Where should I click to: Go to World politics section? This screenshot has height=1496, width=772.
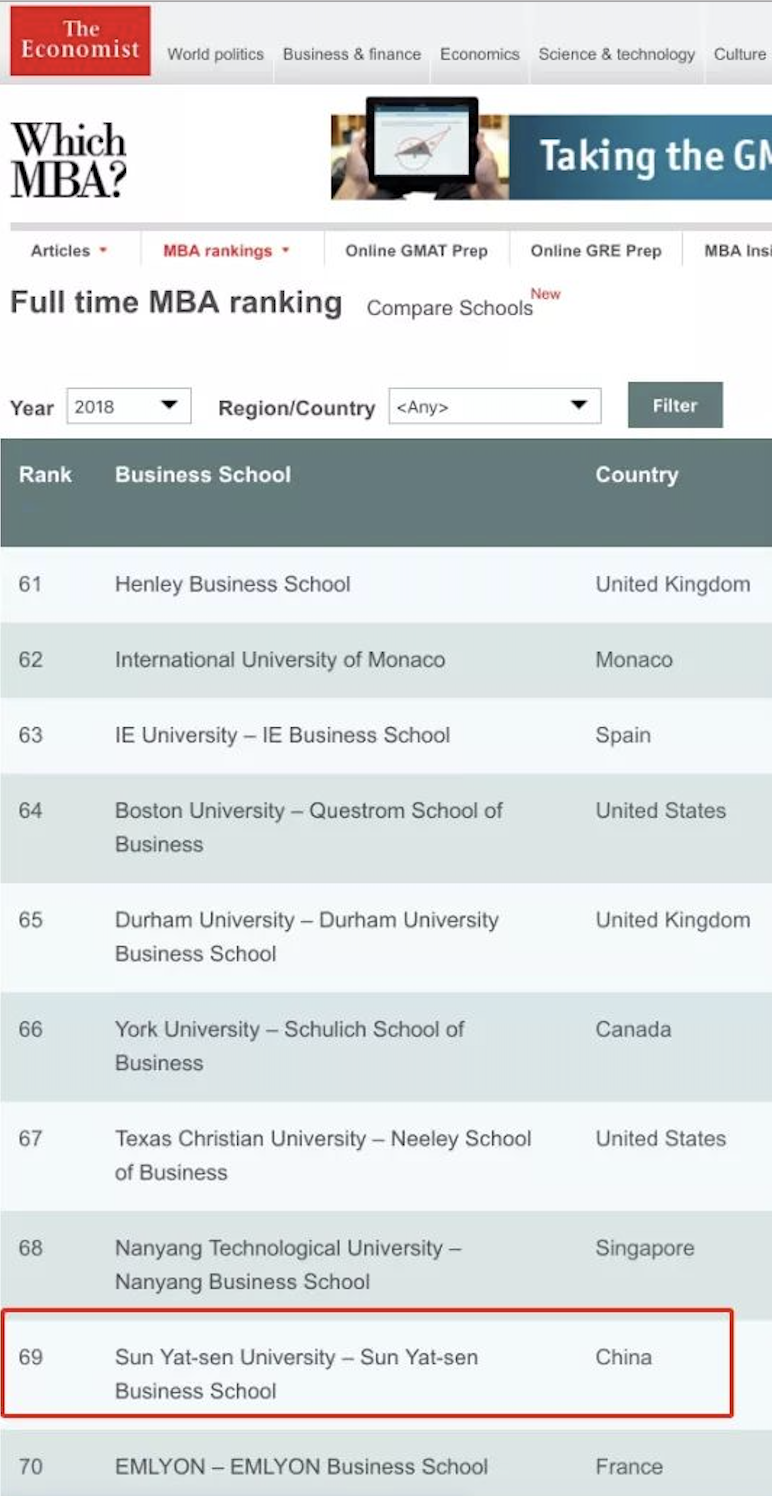[x=215, y=54]
